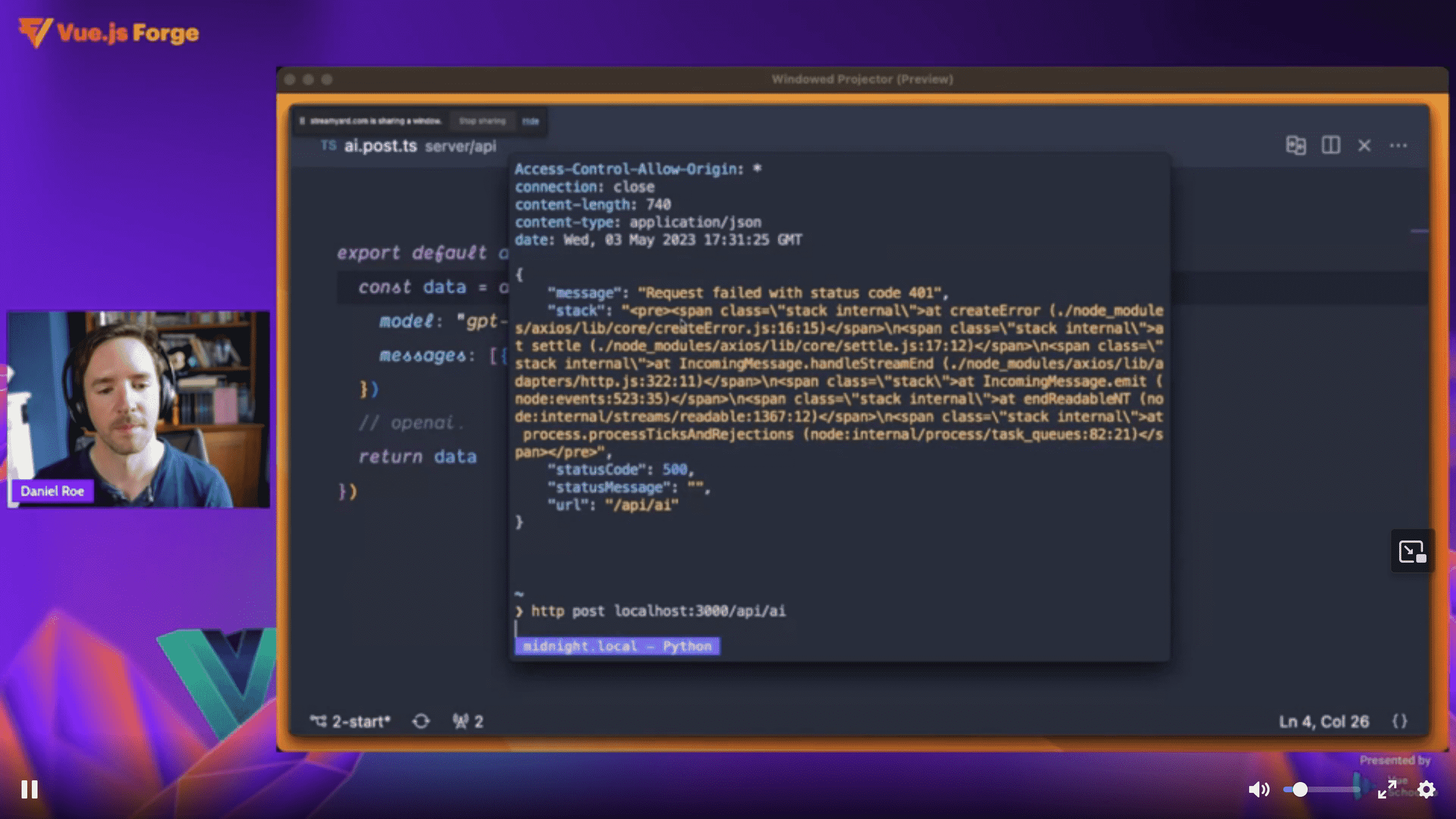Open the ai.post.ts editor tab
The width and height of the screenshot is (1456, 819).
pos(380,146)
